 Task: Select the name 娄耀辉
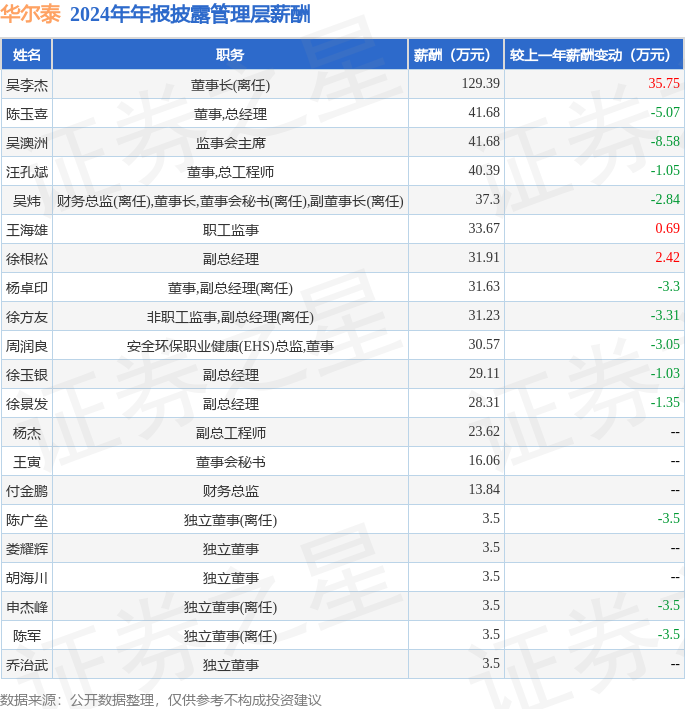[x=27, y=549]
